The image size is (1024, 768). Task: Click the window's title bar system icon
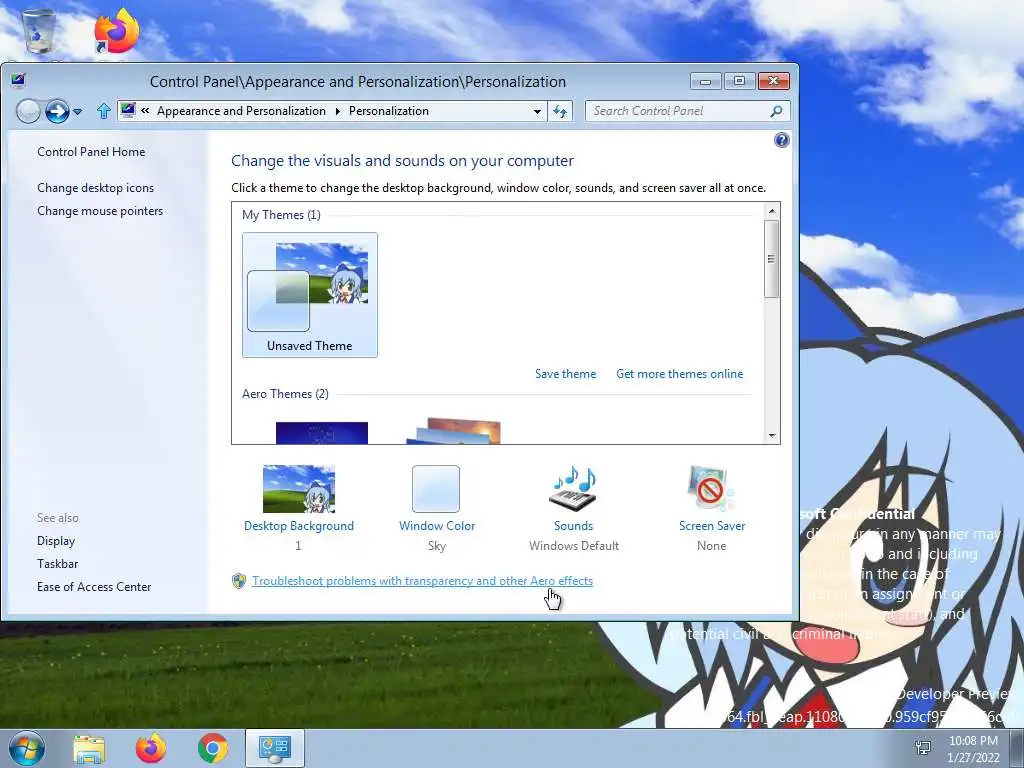(18, 81)
